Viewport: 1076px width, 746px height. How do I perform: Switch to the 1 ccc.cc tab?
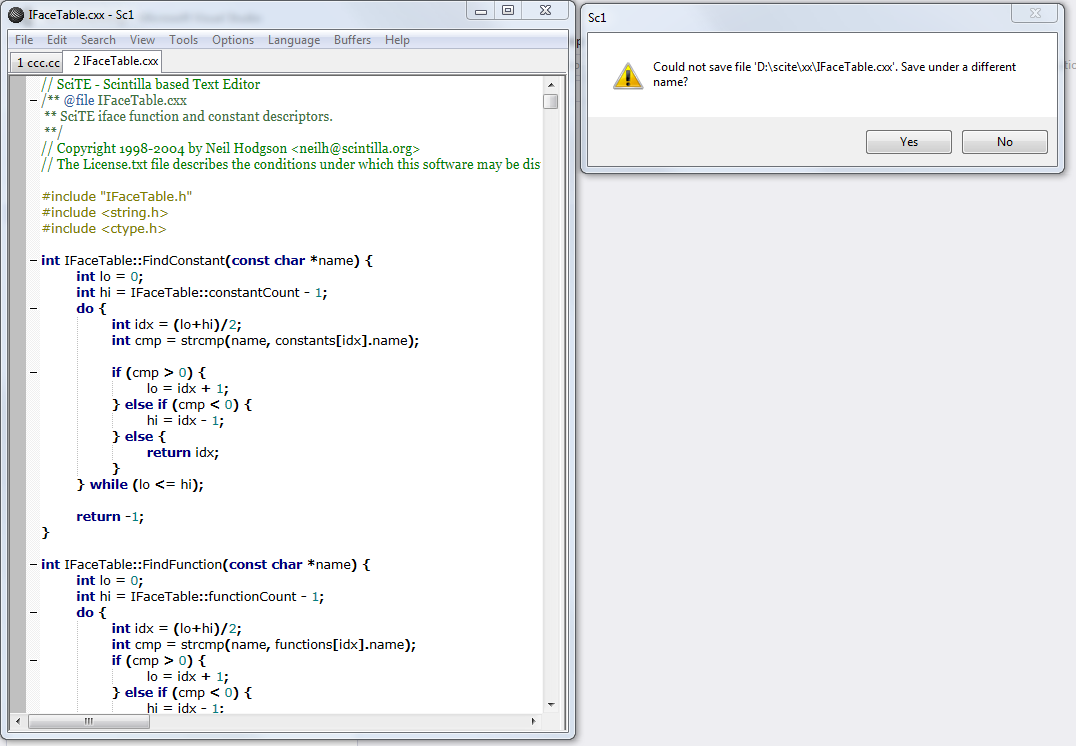click(37, 62)
